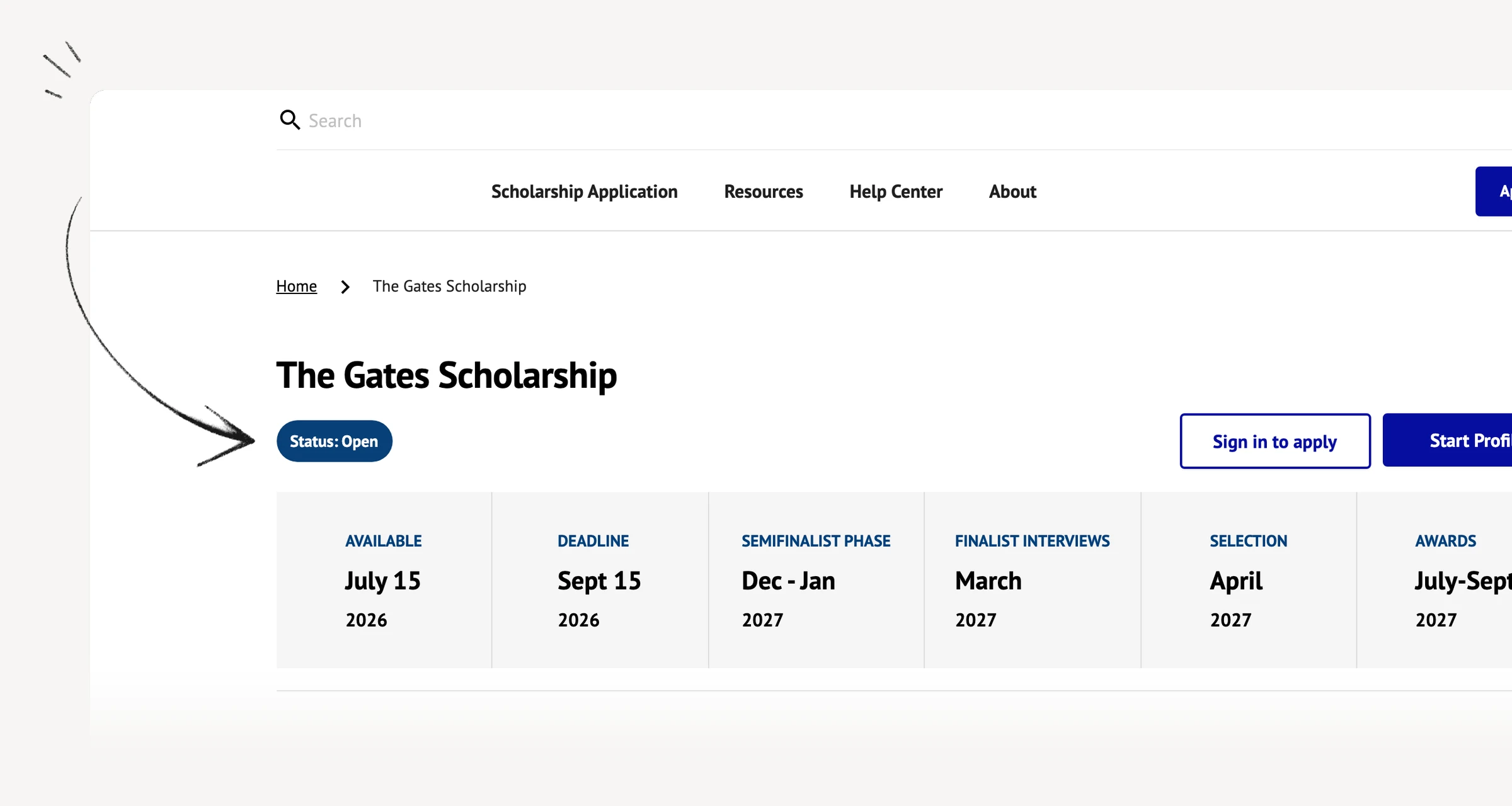Click the AVAILABLE label
Screen dimensions: 1512x806
click(x=383, y=541)
